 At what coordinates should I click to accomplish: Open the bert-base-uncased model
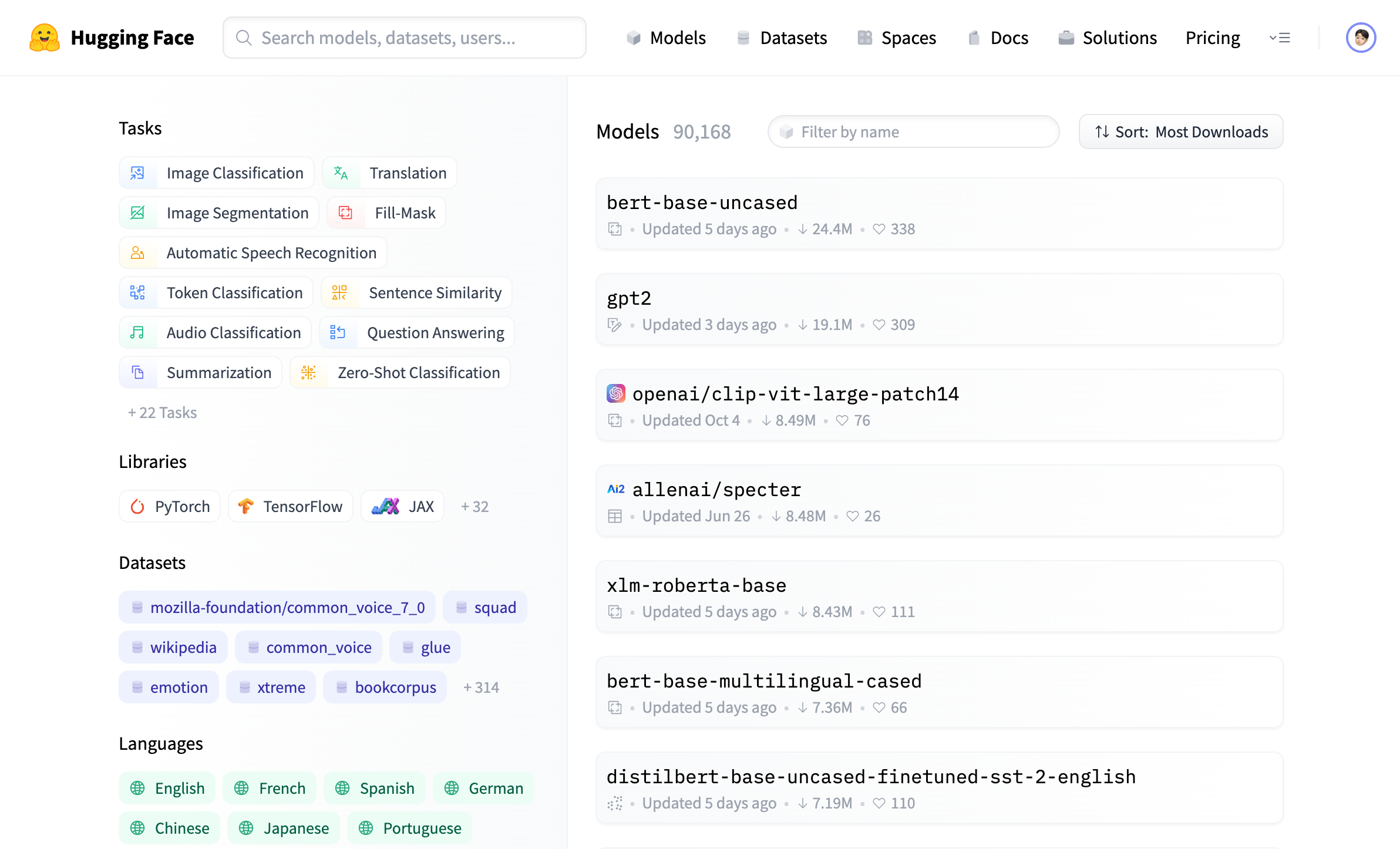940,214
